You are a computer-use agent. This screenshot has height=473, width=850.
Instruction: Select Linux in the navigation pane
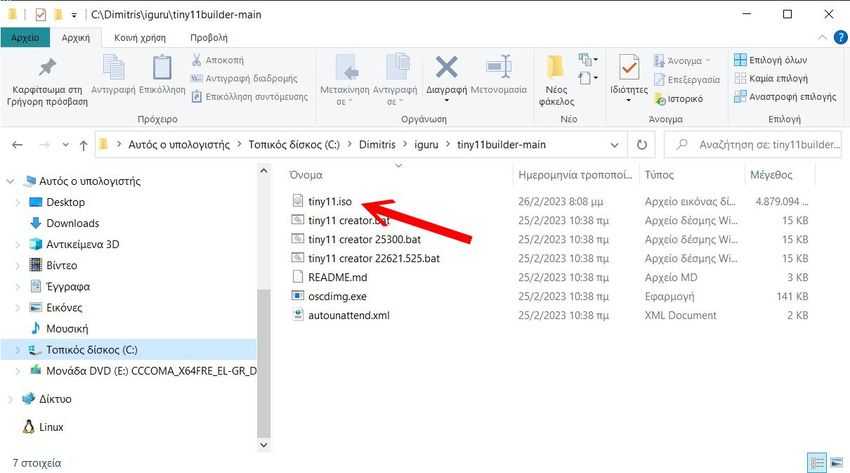51,427
